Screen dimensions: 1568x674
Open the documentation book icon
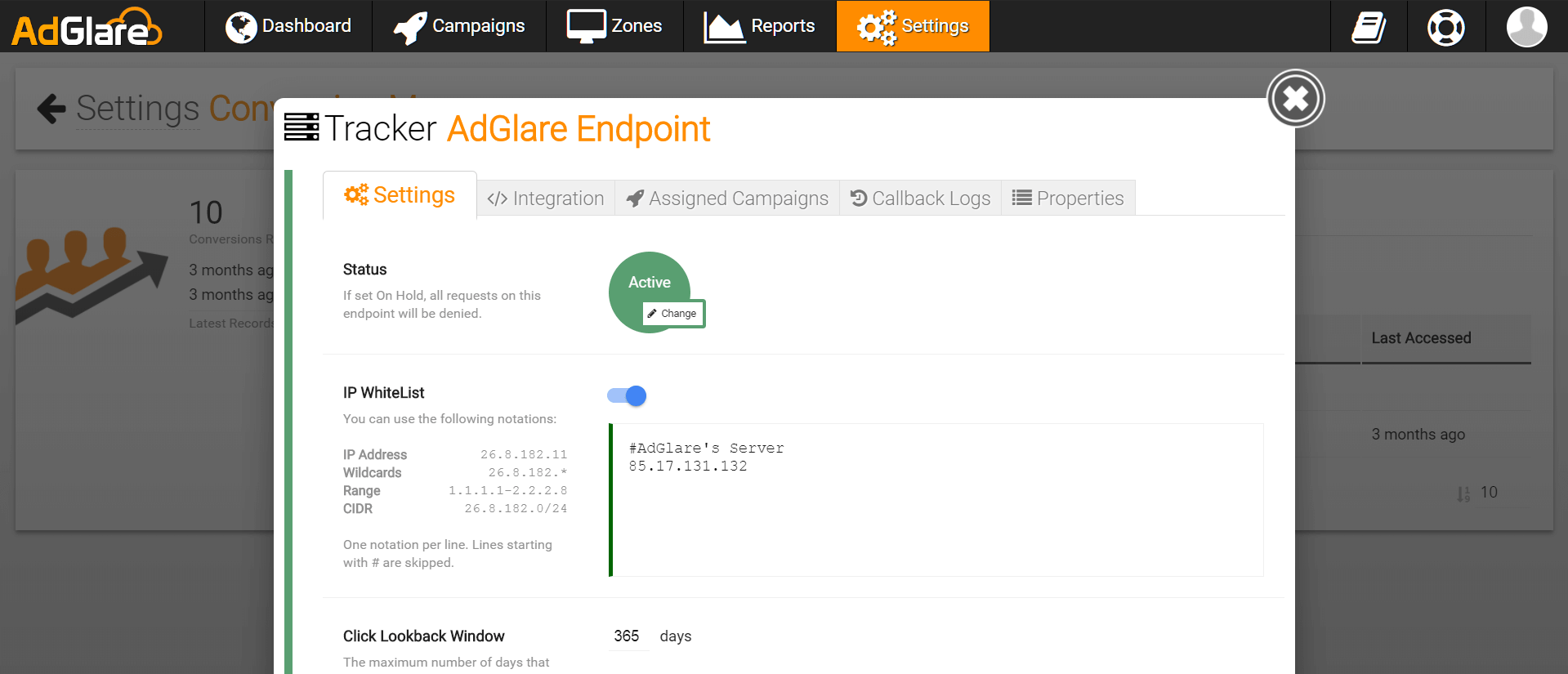[x=1369, y=27]
